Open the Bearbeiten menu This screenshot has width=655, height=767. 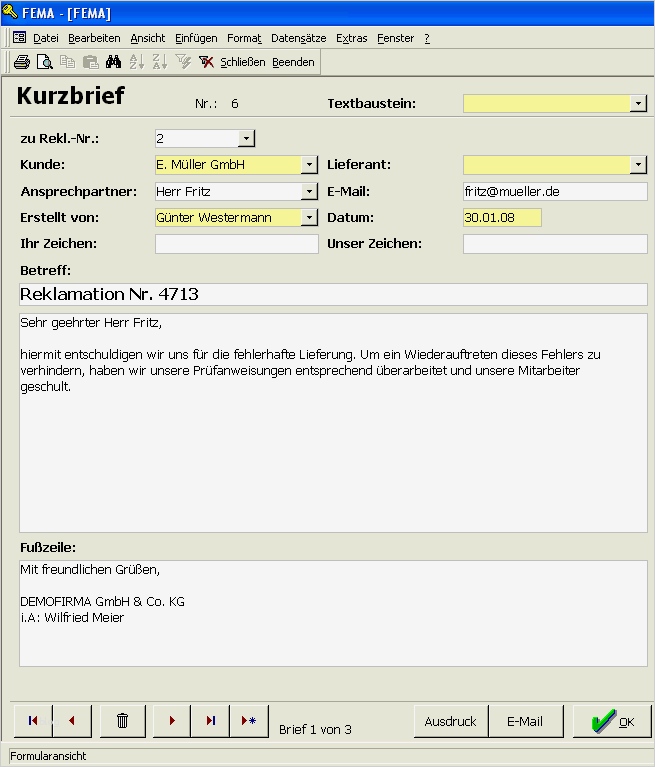click(x=94, y=38)
